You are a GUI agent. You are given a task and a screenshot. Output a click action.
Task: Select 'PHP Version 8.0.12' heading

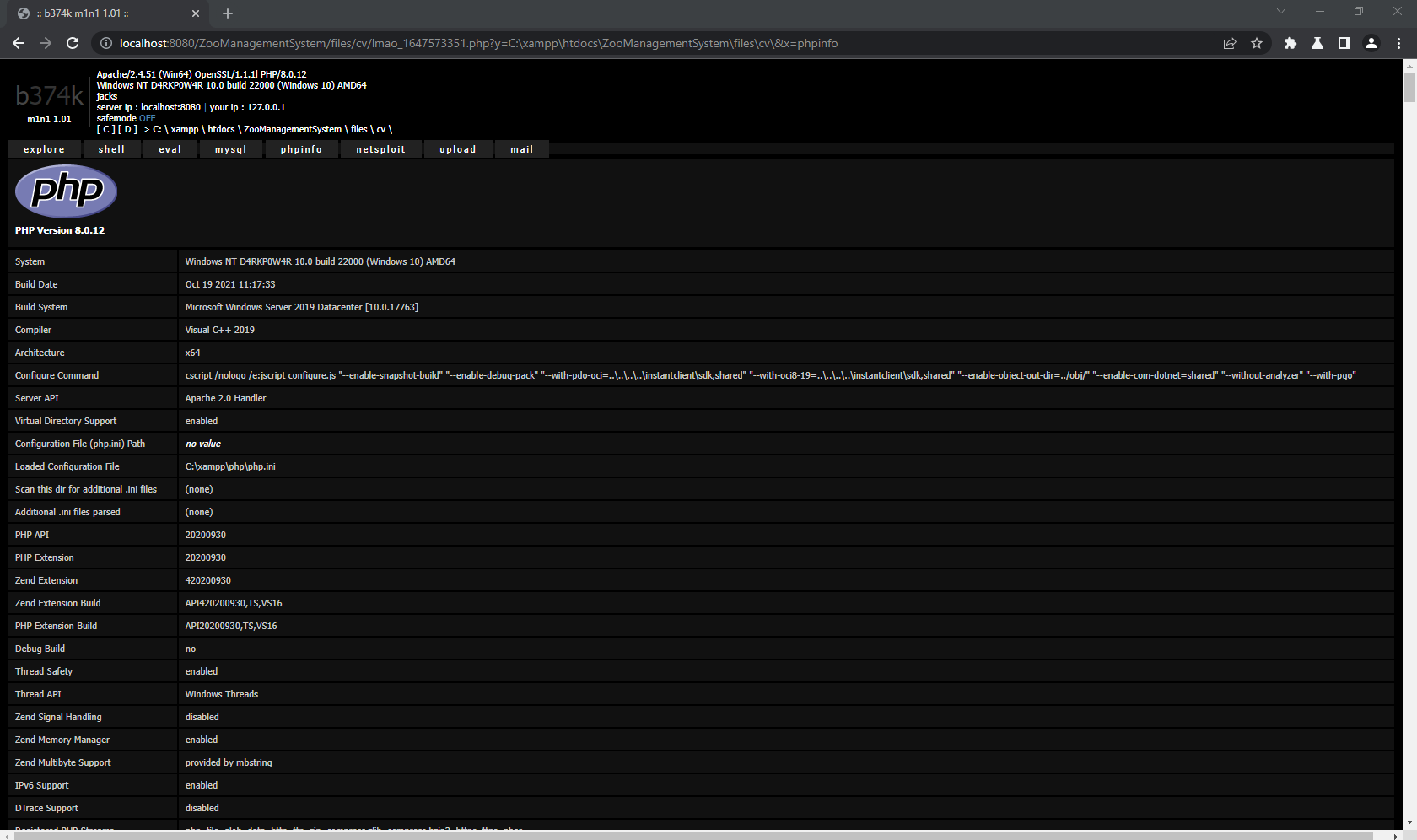coord(60,230)
